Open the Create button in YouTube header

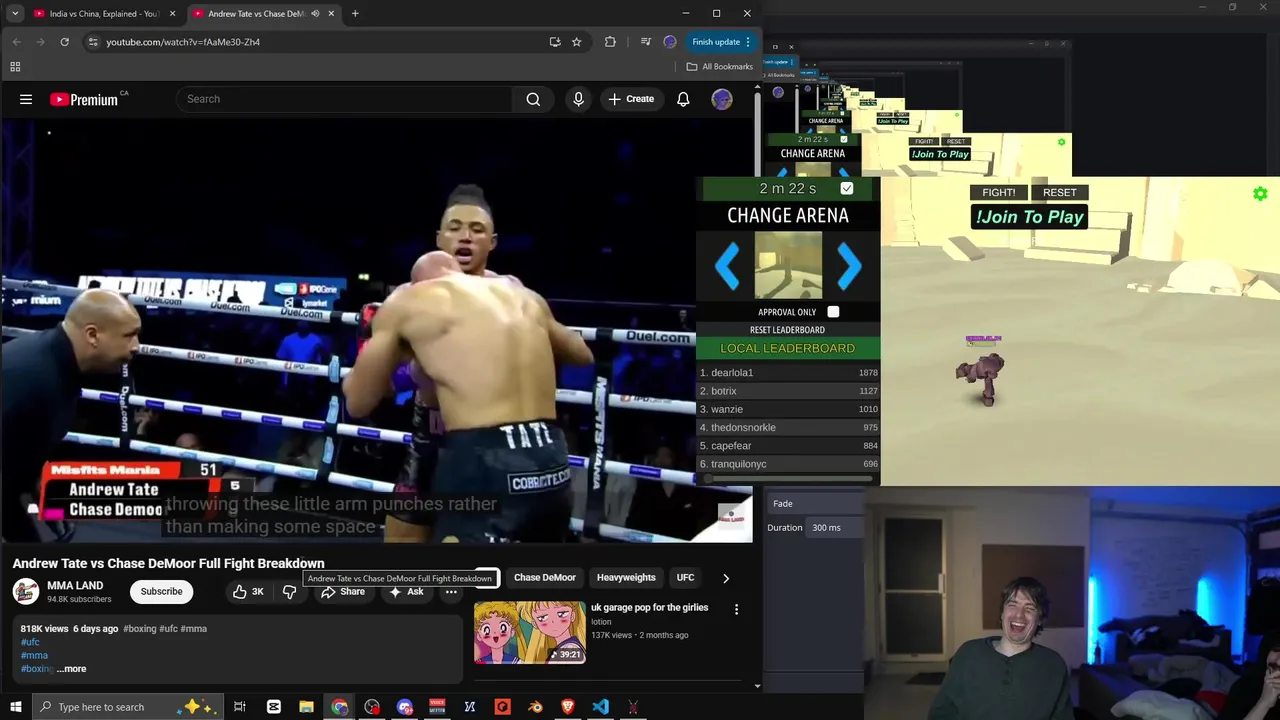pyautogui.click(x=631, y=99)
